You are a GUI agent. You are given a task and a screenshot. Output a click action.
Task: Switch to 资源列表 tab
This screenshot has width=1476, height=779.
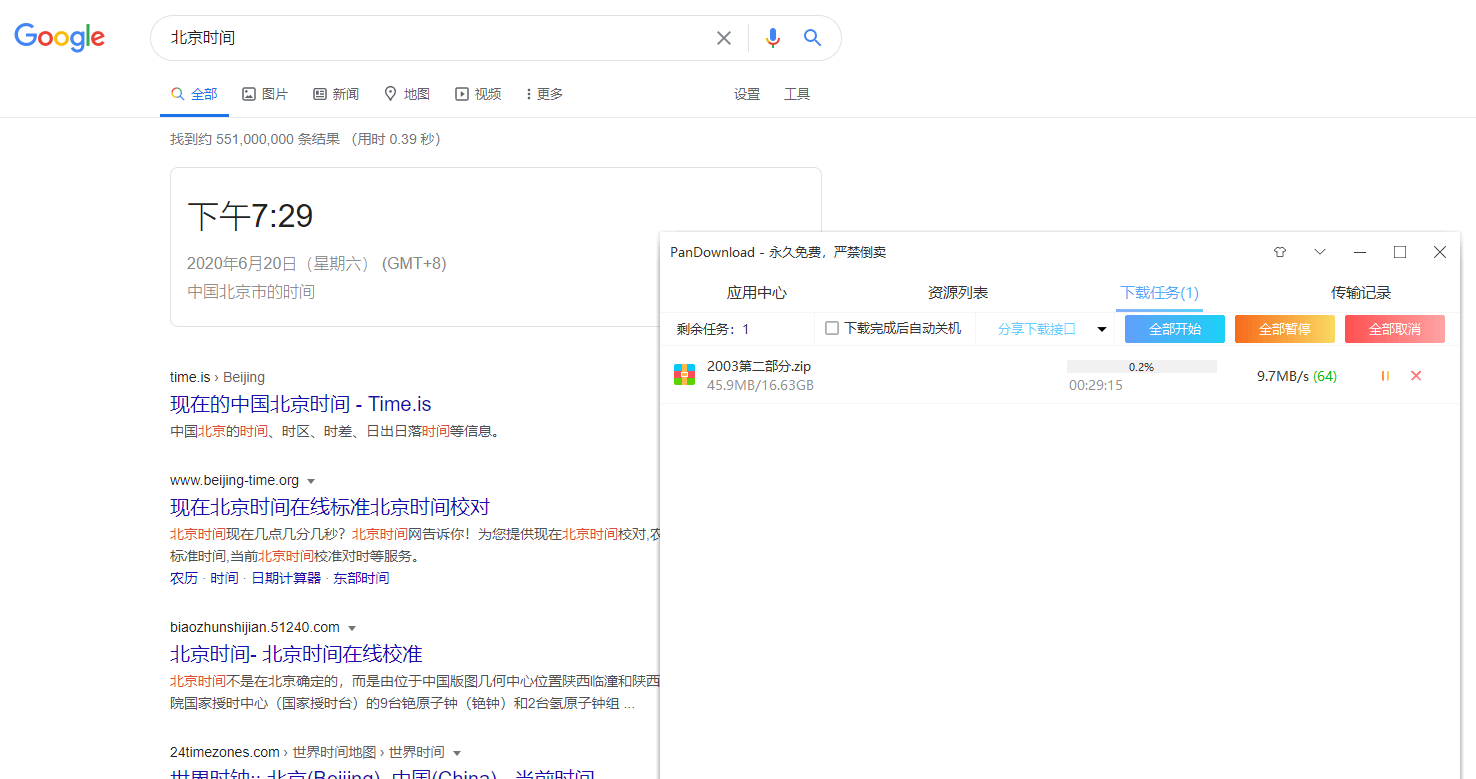click(x=957, y=293)
